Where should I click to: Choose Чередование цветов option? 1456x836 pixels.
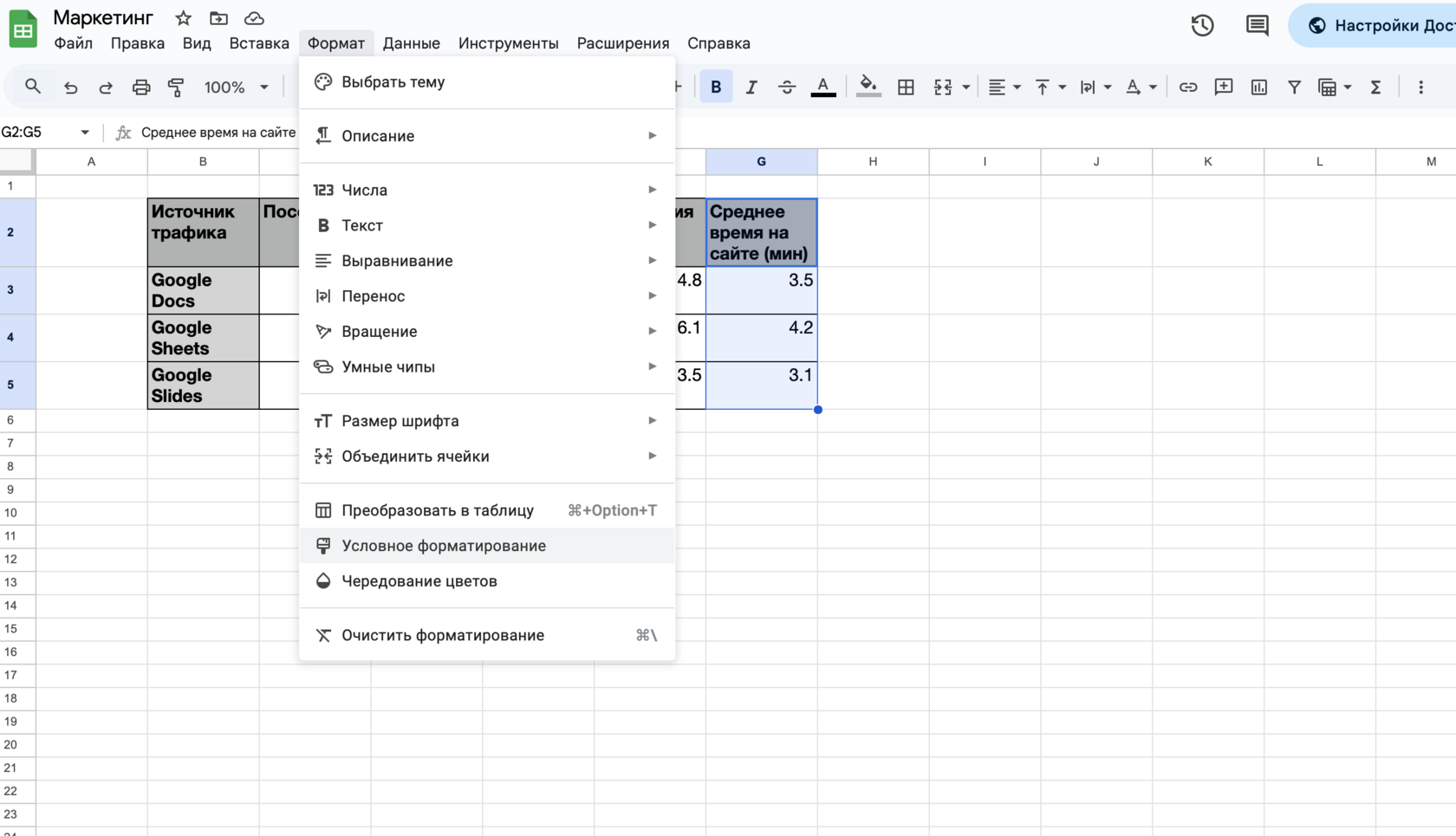pyautogui.click(x=487, y=581)
